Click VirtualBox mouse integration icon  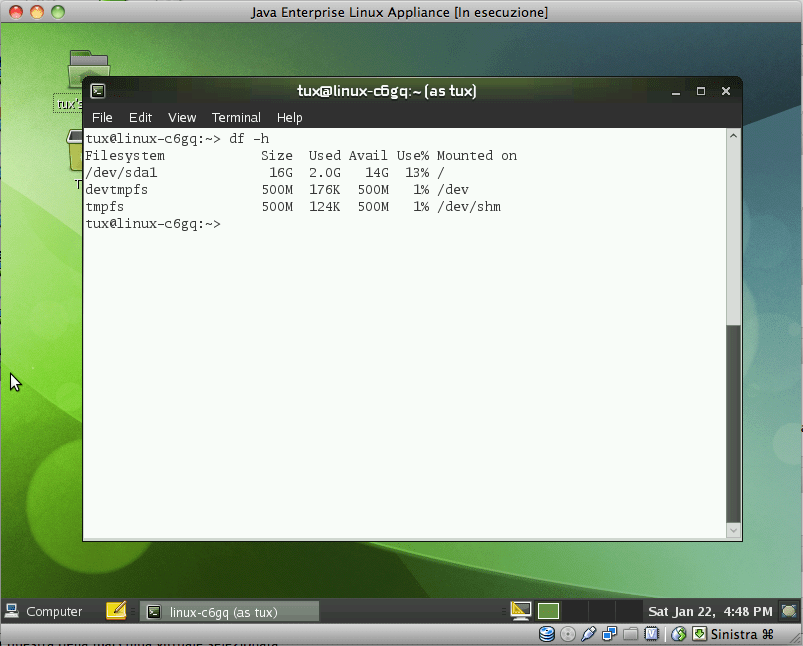pyautogui.click(x=679, y=634)
